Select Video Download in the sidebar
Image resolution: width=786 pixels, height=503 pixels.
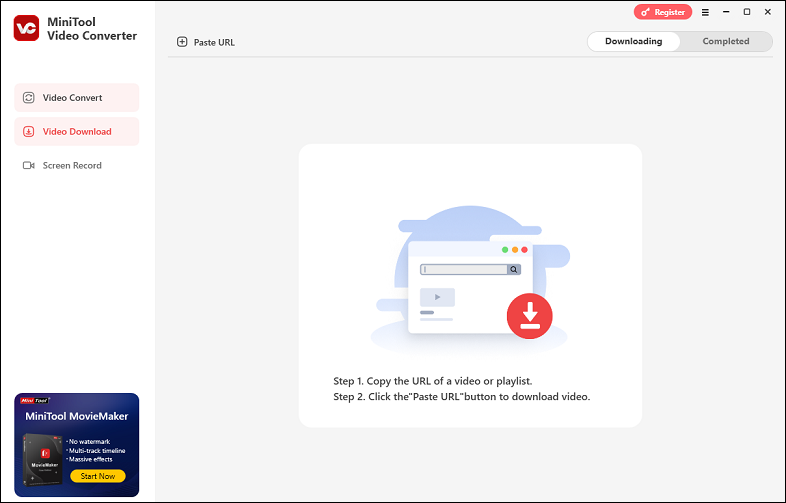pyautogui.click(x=77, y=131)
